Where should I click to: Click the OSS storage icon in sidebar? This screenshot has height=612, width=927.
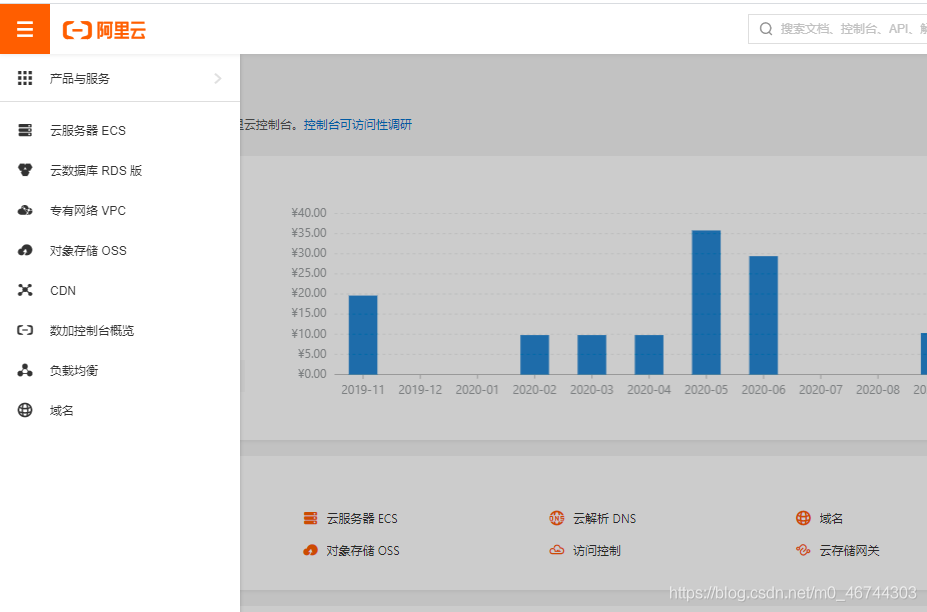(25, 250)
